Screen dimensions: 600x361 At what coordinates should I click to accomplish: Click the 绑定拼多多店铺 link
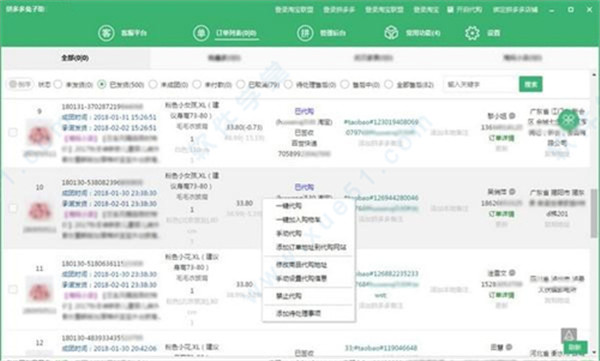(x=515, y=10)
